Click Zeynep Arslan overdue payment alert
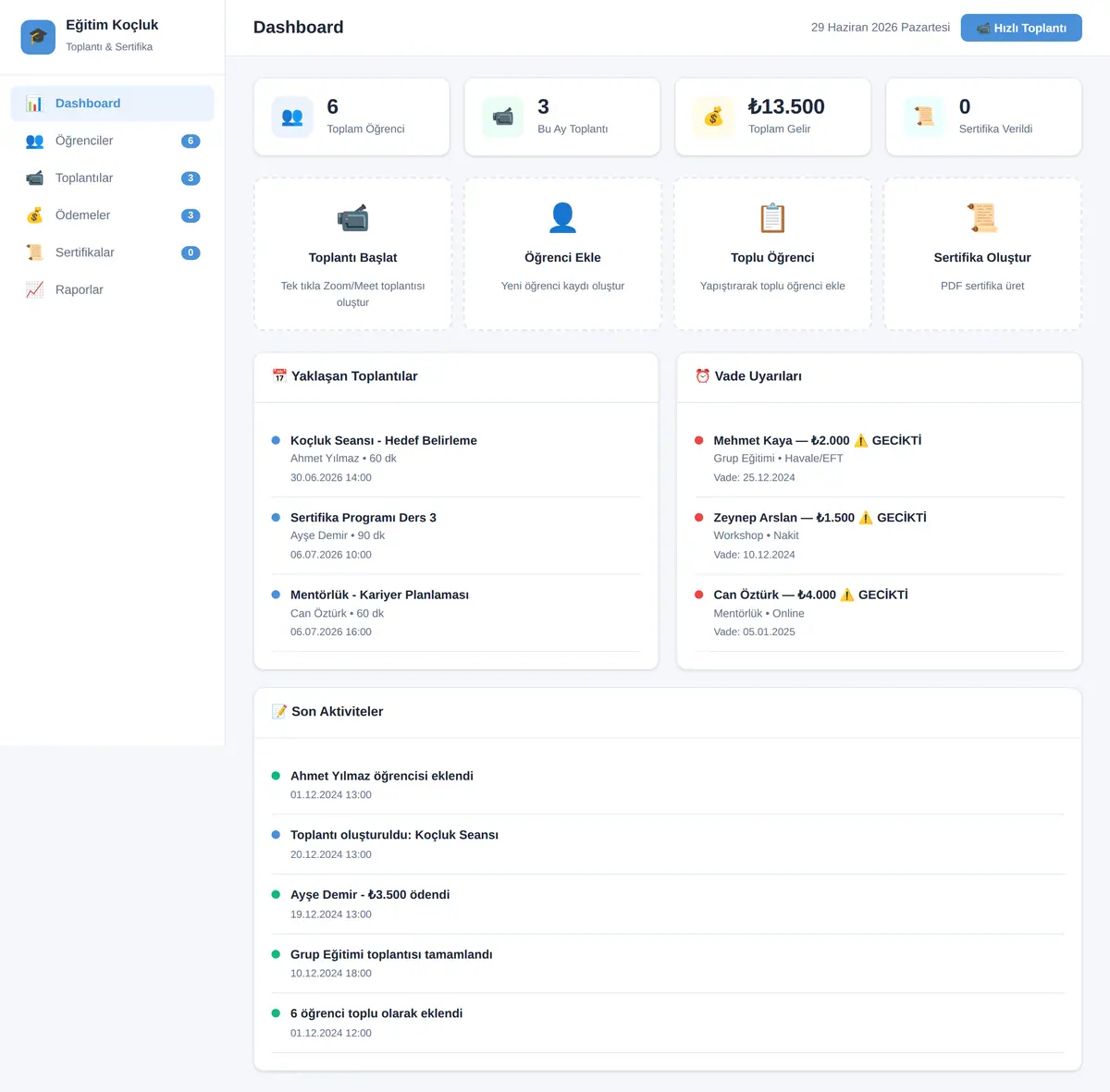This screenshot has height=1092, width=1110. tap(879, 536)
